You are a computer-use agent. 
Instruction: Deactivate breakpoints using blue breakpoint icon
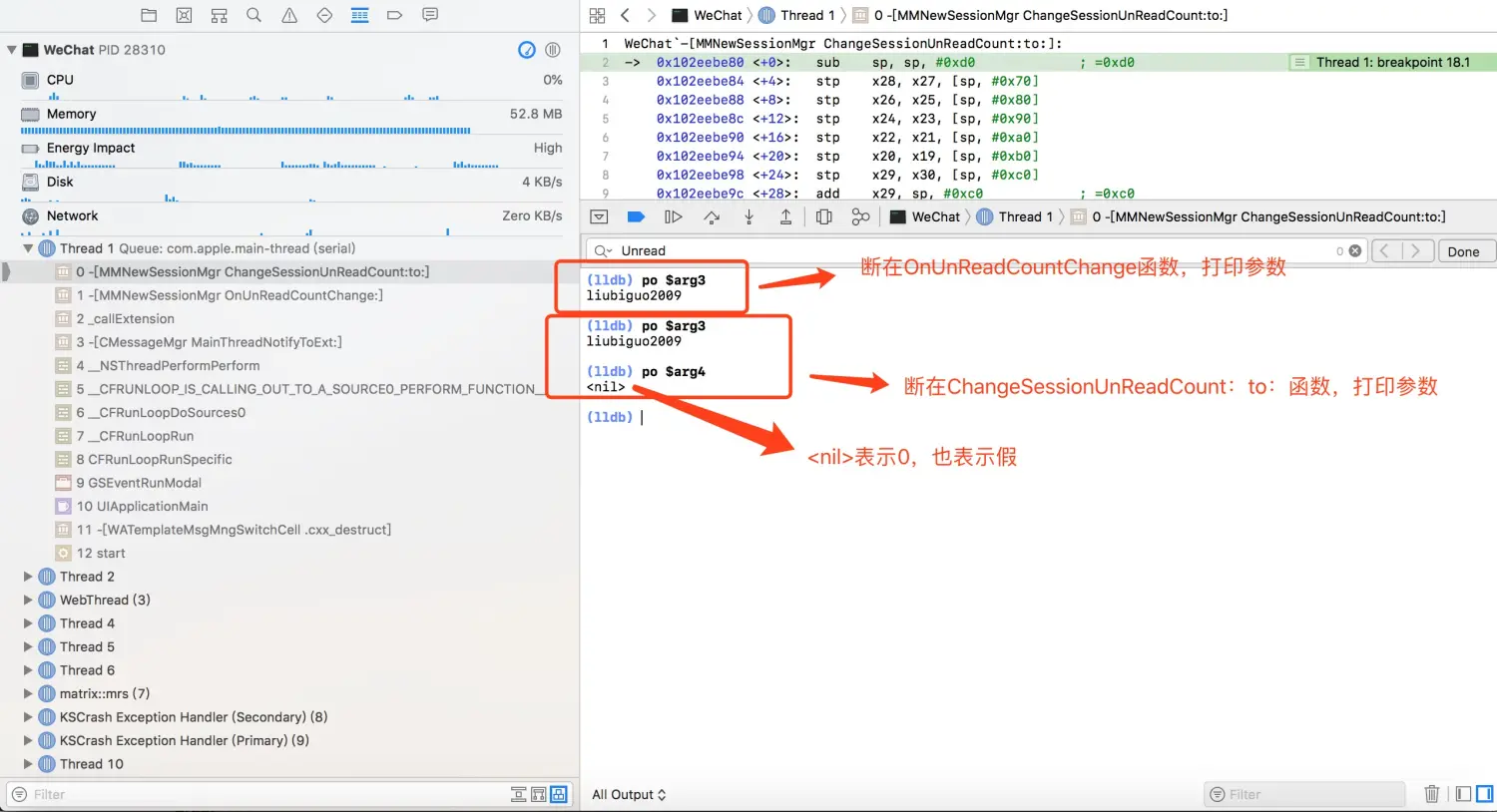pos(636,216)
